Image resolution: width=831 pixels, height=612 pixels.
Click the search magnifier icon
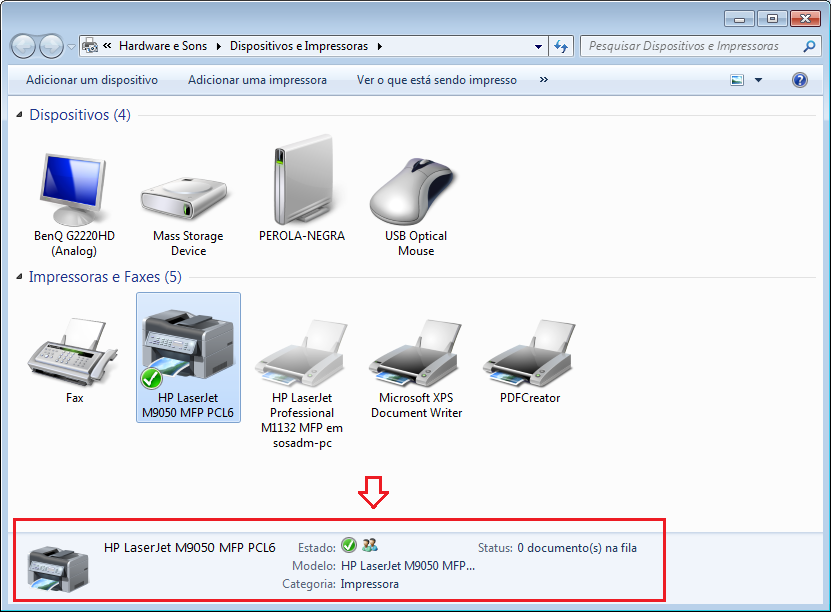pyautogui.click(x=809, y=47)
